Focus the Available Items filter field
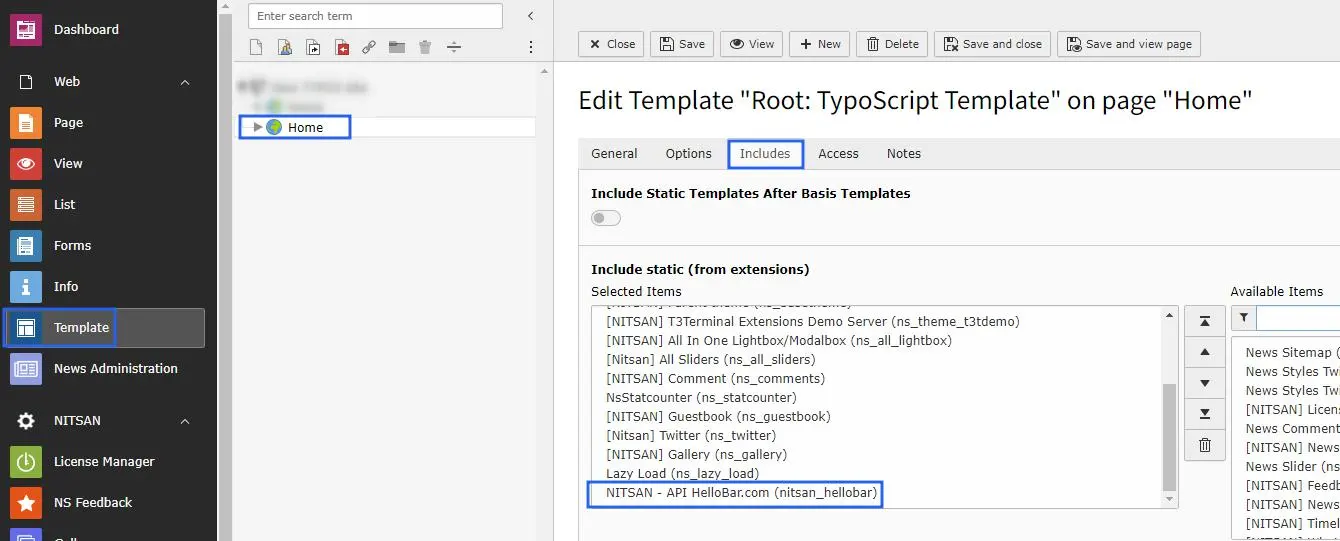This screenshot has height=541, width=1340. 1298,318
